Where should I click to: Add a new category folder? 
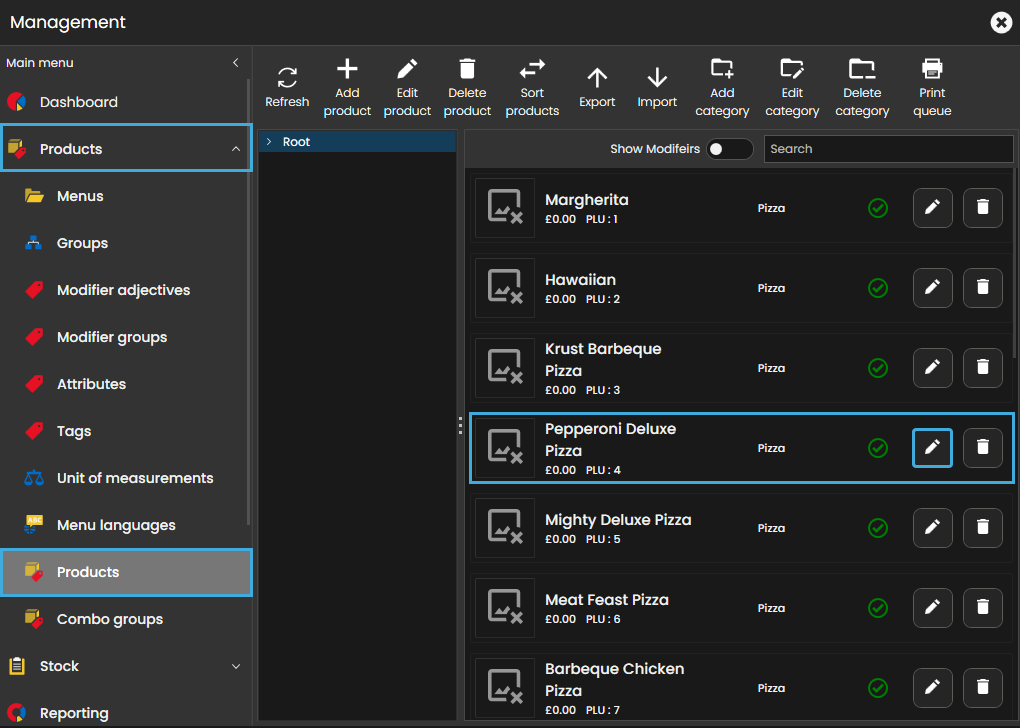[722, 69]
